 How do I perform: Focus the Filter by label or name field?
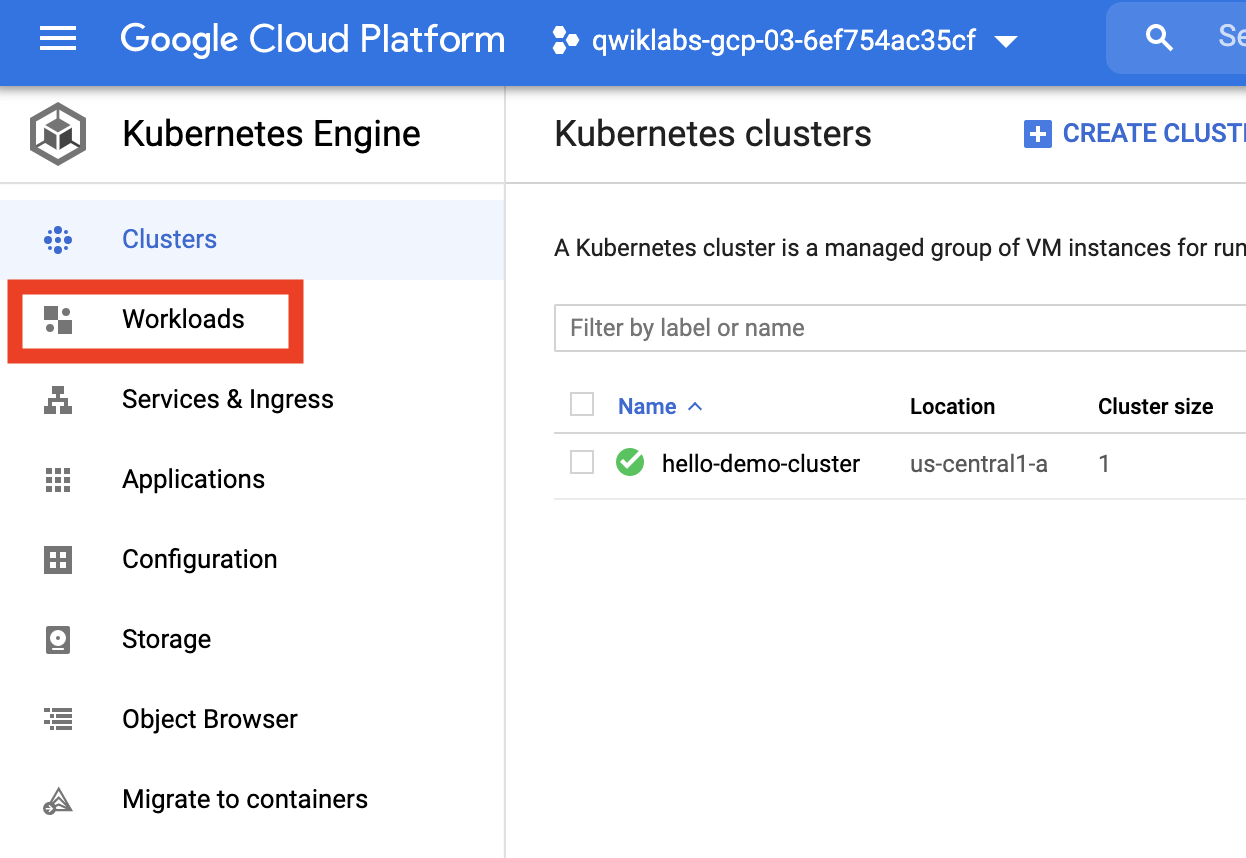tap(900, 328)
